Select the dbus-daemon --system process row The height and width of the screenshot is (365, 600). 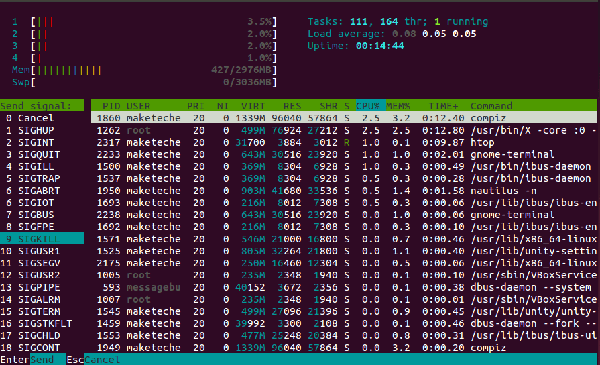[344, 287]
